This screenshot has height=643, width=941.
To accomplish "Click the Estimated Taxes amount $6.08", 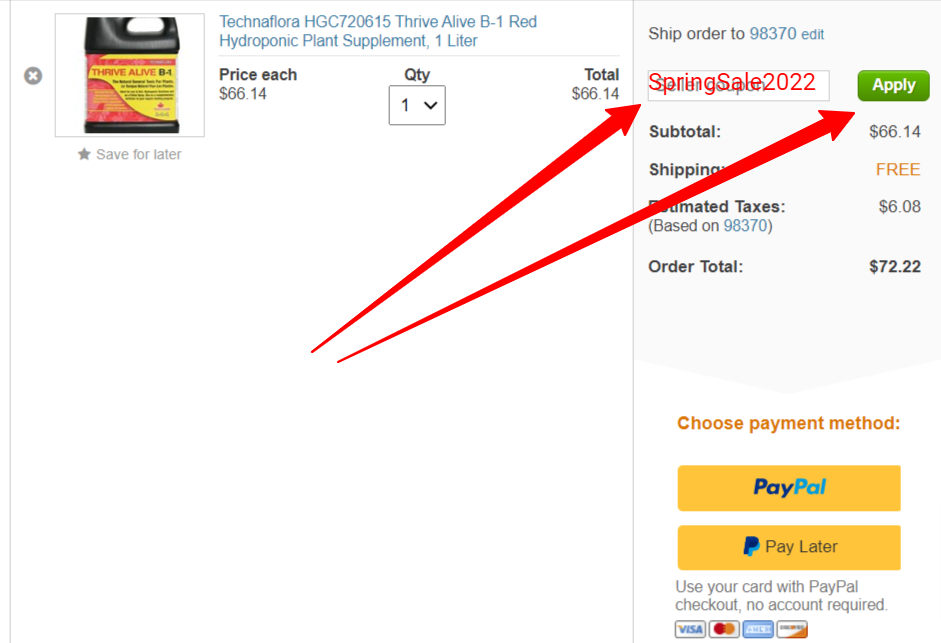I will pos(900,207).
